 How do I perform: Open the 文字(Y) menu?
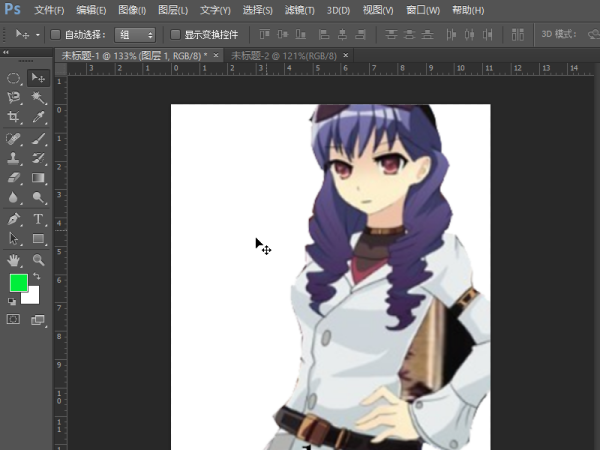[215, 10]
